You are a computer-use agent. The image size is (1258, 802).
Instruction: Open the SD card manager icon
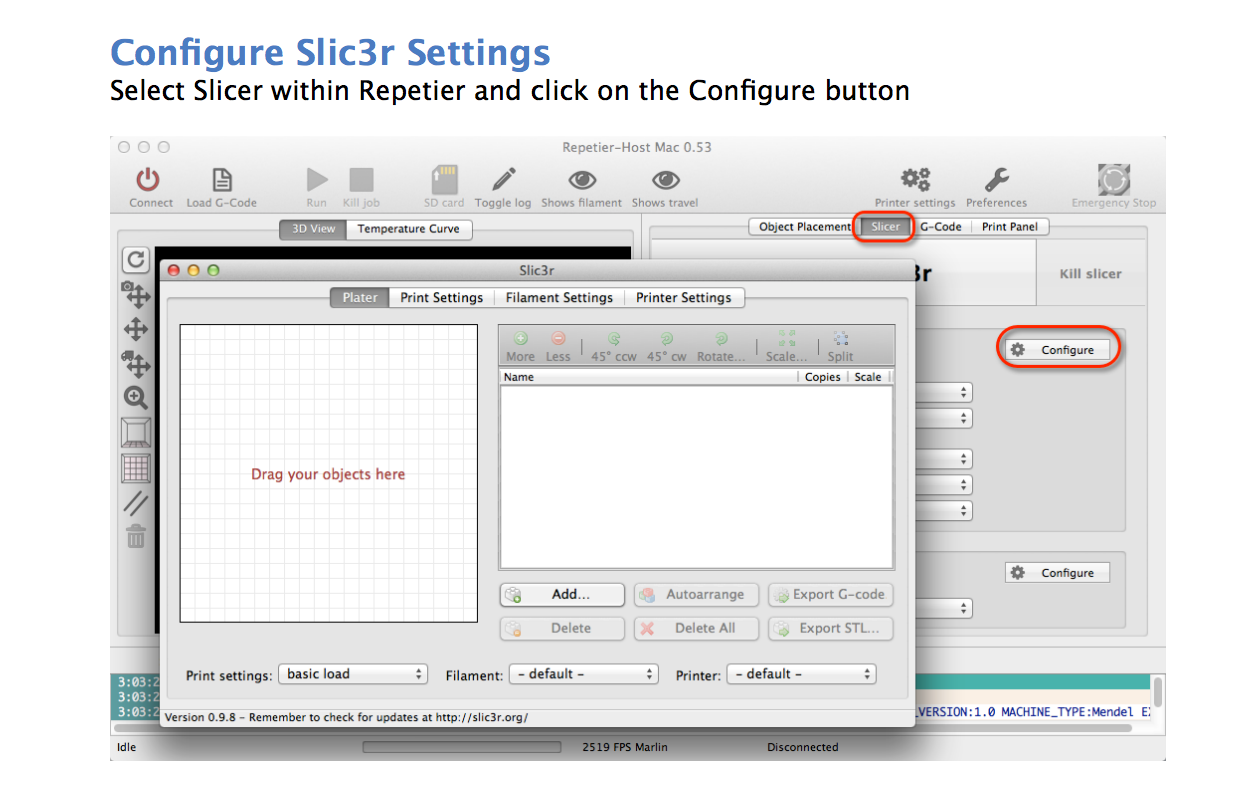click(444, 180)
